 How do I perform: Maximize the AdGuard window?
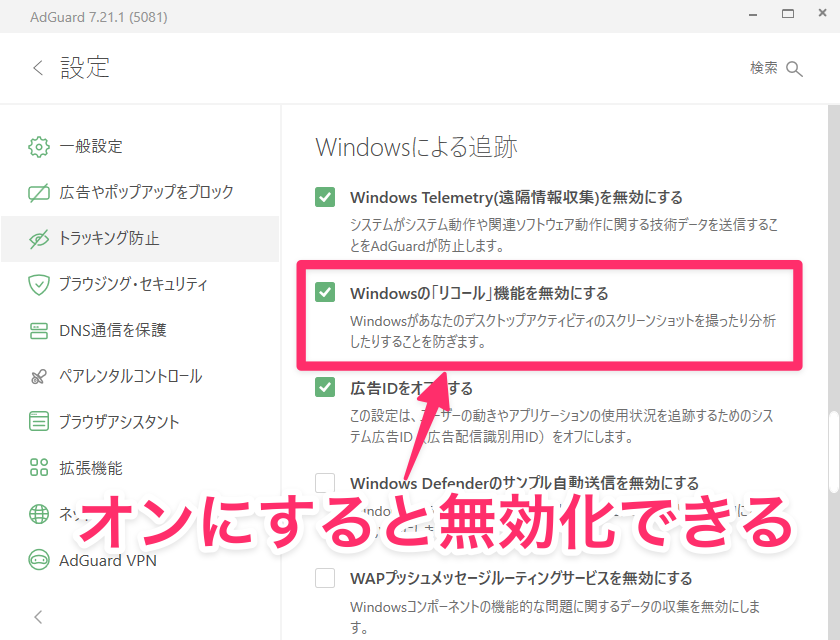point(788,14)
